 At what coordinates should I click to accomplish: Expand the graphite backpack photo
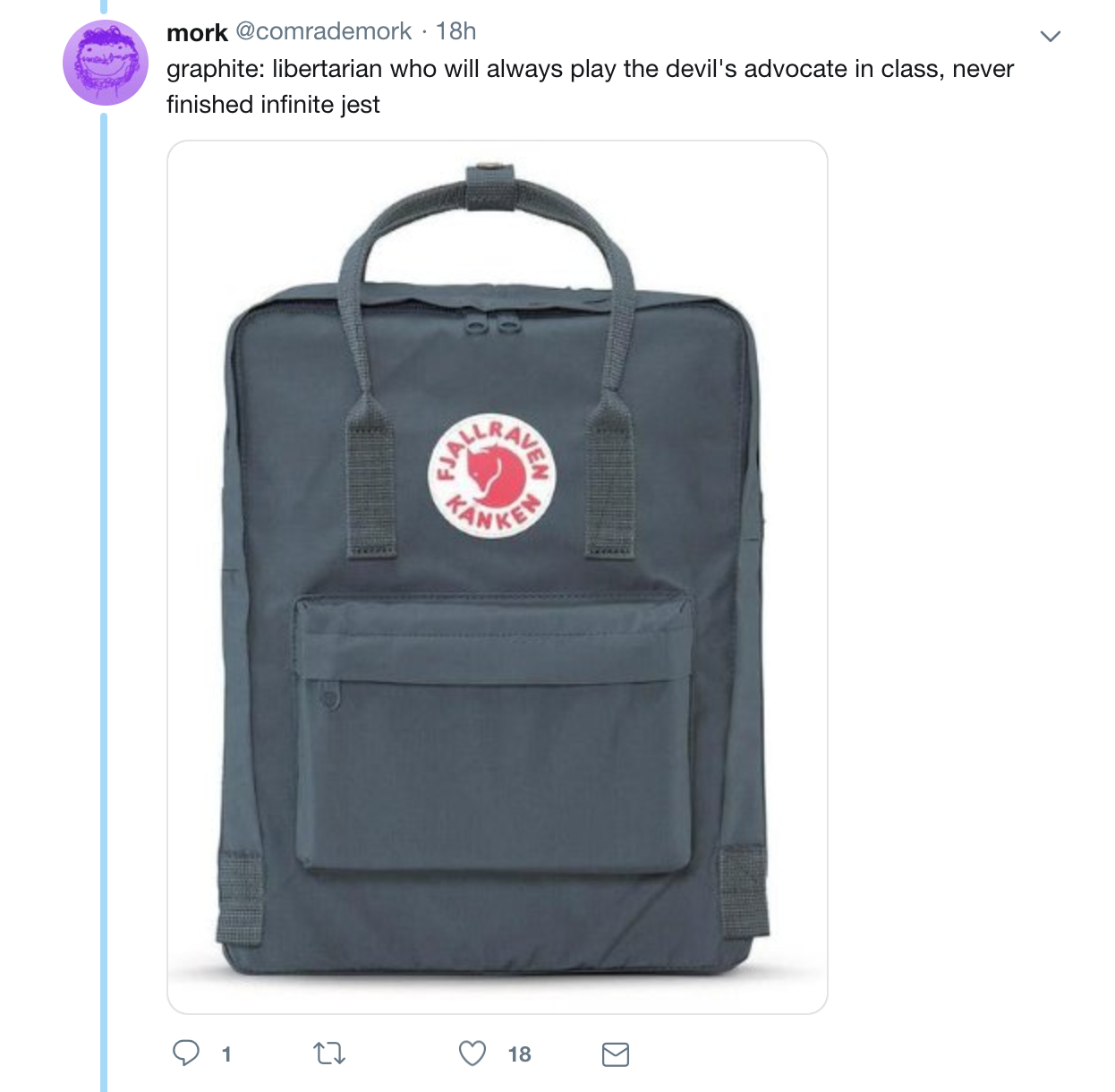coord(498,577)
